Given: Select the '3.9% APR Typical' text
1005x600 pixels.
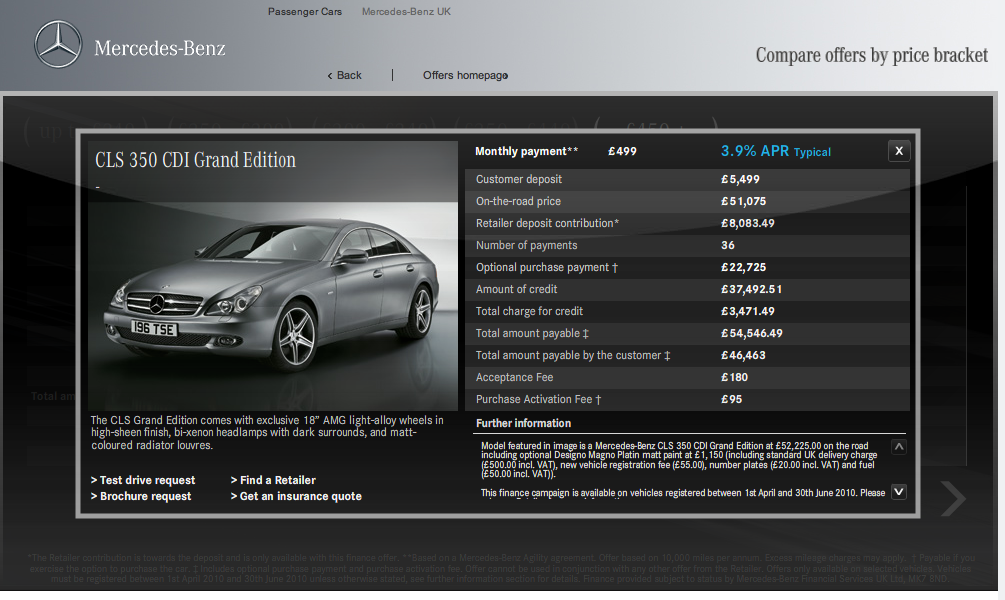Looking at the screenshot, I should 776,151.
